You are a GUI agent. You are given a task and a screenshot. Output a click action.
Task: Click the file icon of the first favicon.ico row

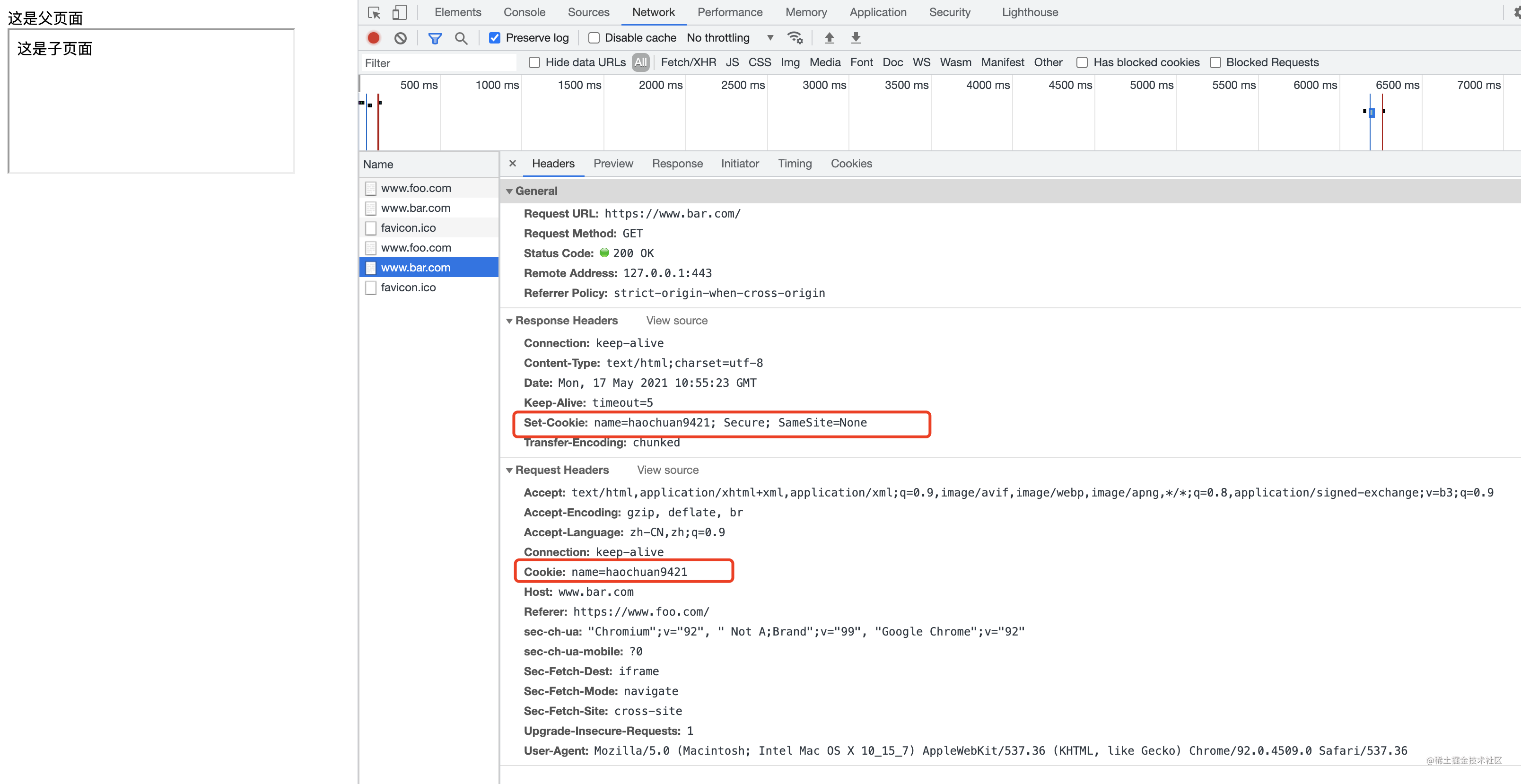point(371,228)
